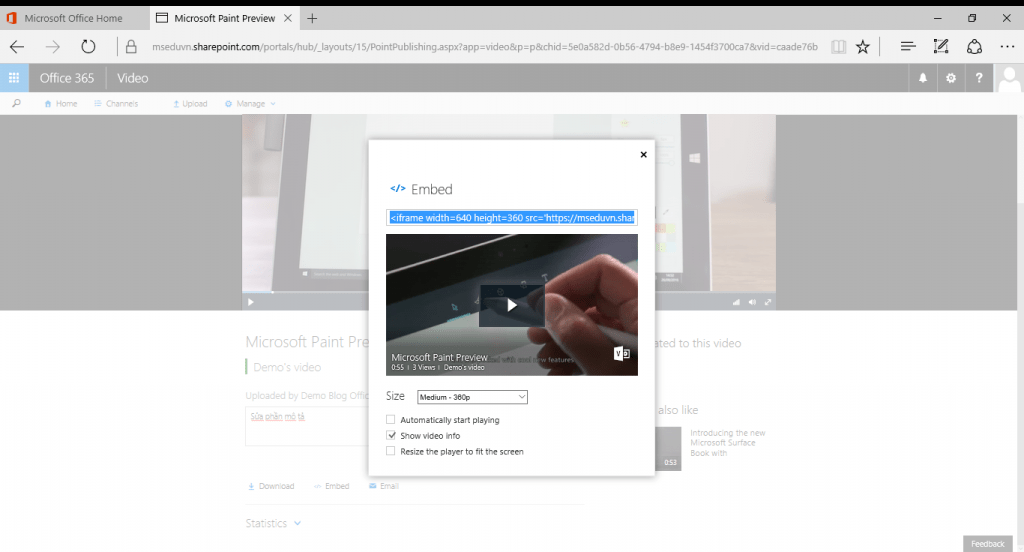Image resolution: width=1024 pixels, height=552 pixels.
Task: Open the Feedback button
Action: (x=987, y=544)
